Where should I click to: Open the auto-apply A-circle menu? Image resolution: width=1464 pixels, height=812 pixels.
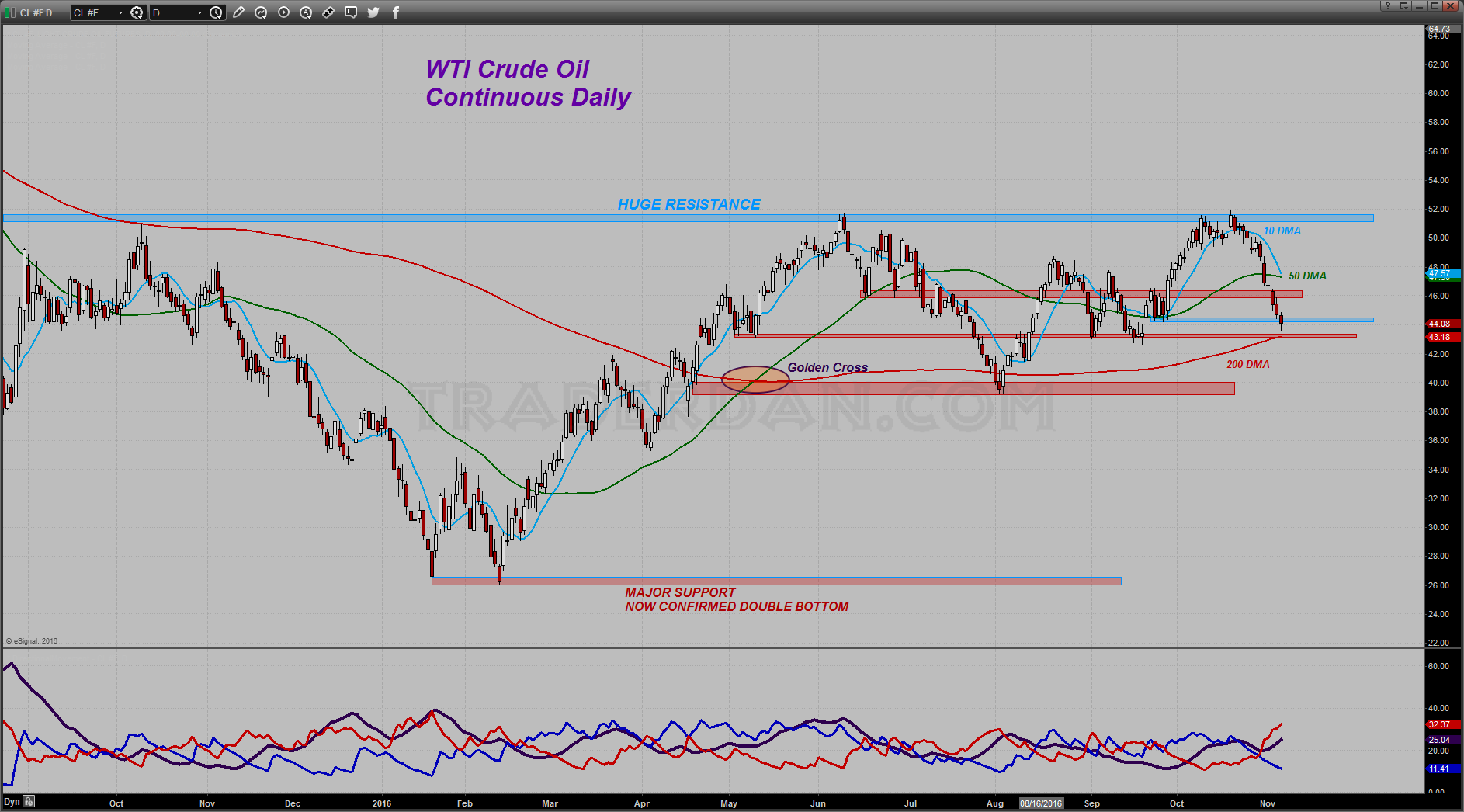306,12
